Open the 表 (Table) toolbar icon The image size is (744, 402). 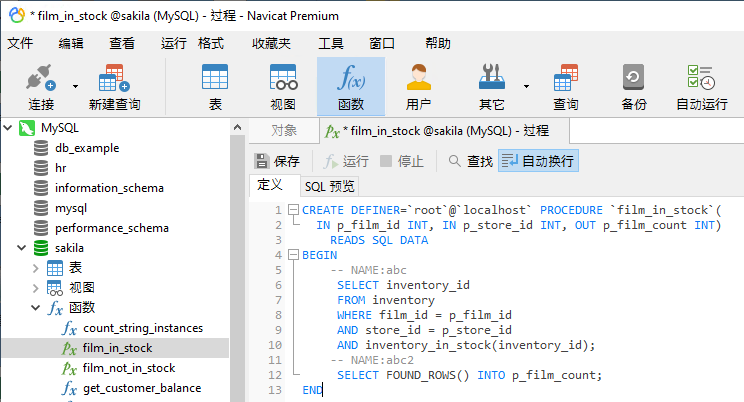pos(215,87)
